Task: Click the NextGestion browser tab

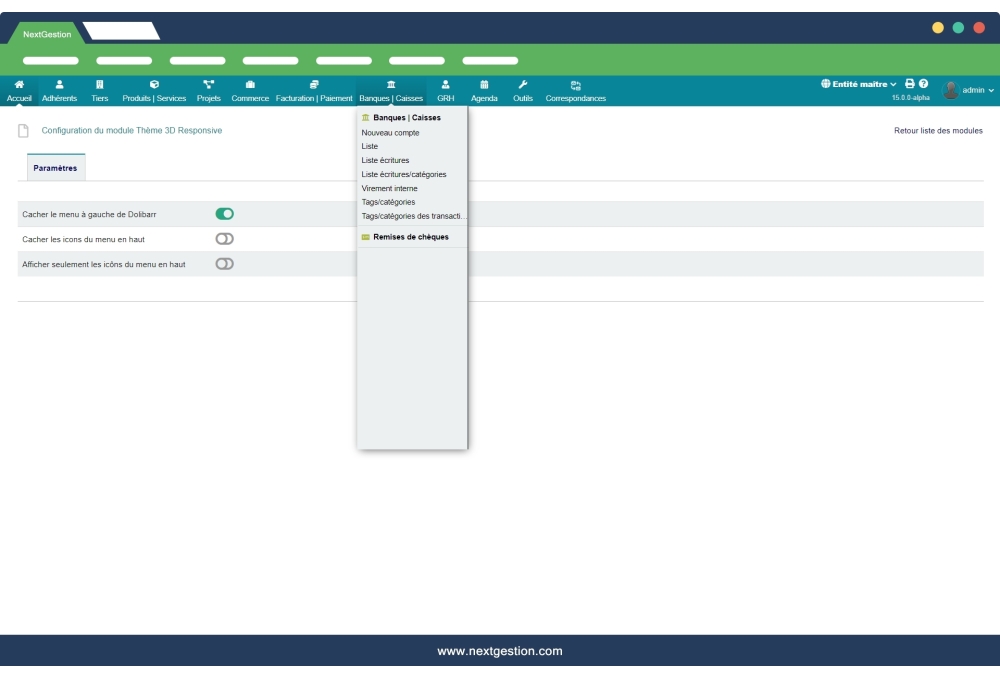Action: click(47, 34)
